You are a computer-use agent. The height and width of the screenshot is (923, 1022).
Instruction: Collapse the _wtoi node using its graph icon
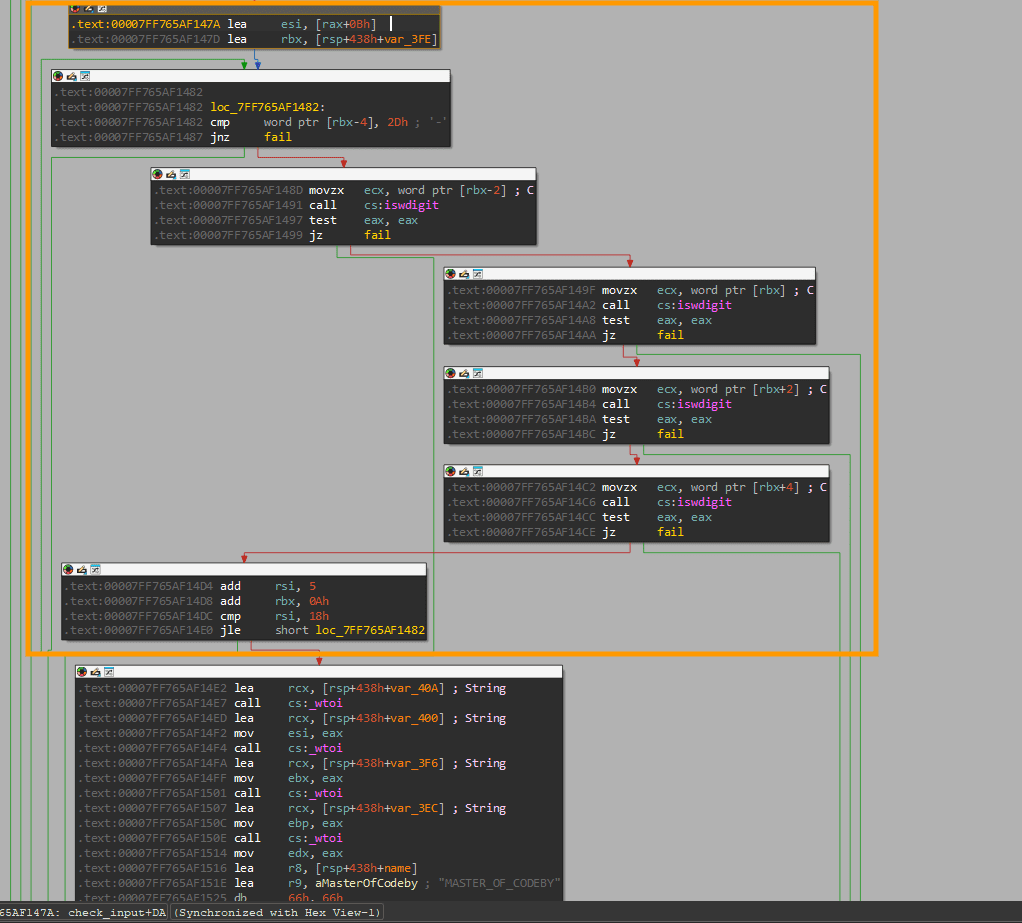pos(106,671)
